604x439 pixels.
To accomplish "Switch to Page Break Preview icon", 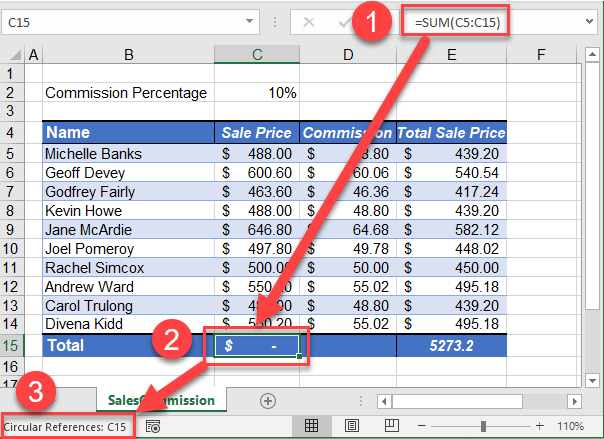I will [392, 426].
